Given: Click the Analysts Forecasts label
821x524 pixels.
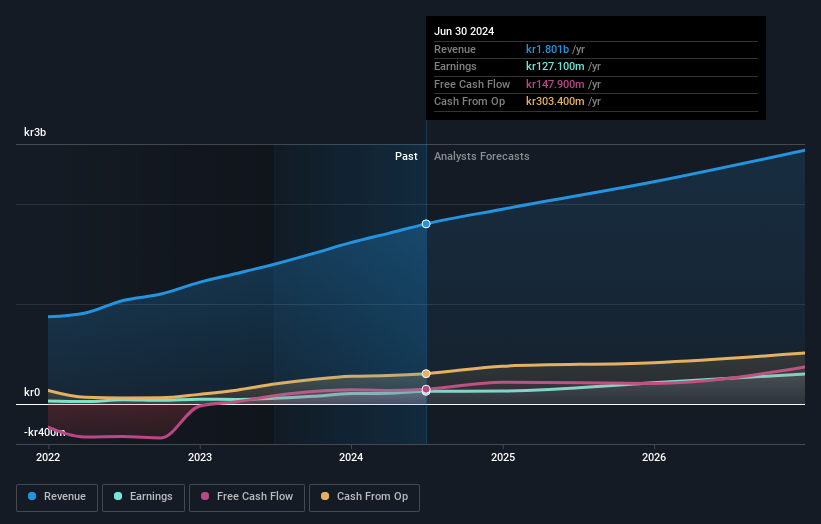Looking at the screenshot, I should (x=482, y=156).
